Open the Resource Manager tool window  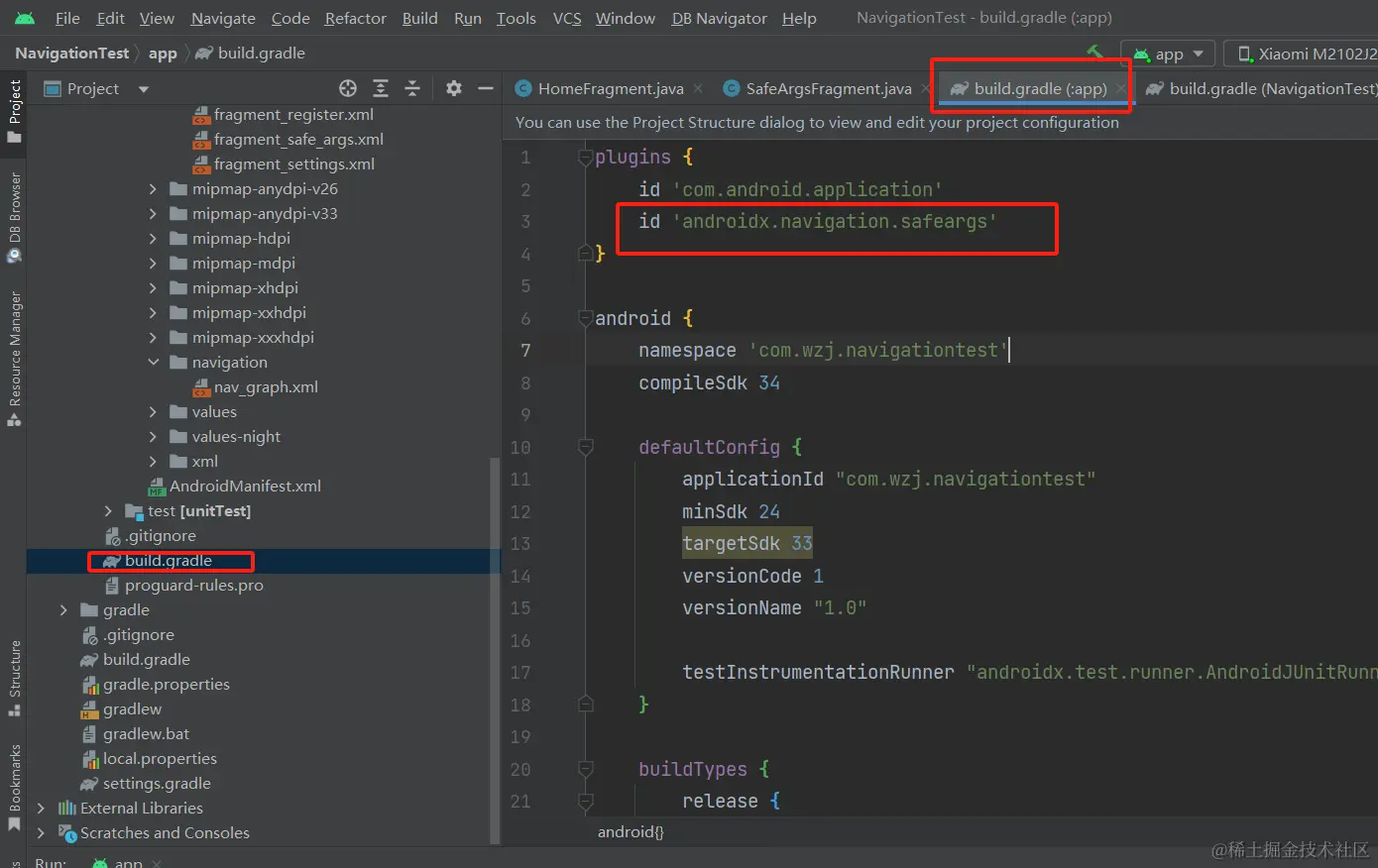(x=14, y=359)
